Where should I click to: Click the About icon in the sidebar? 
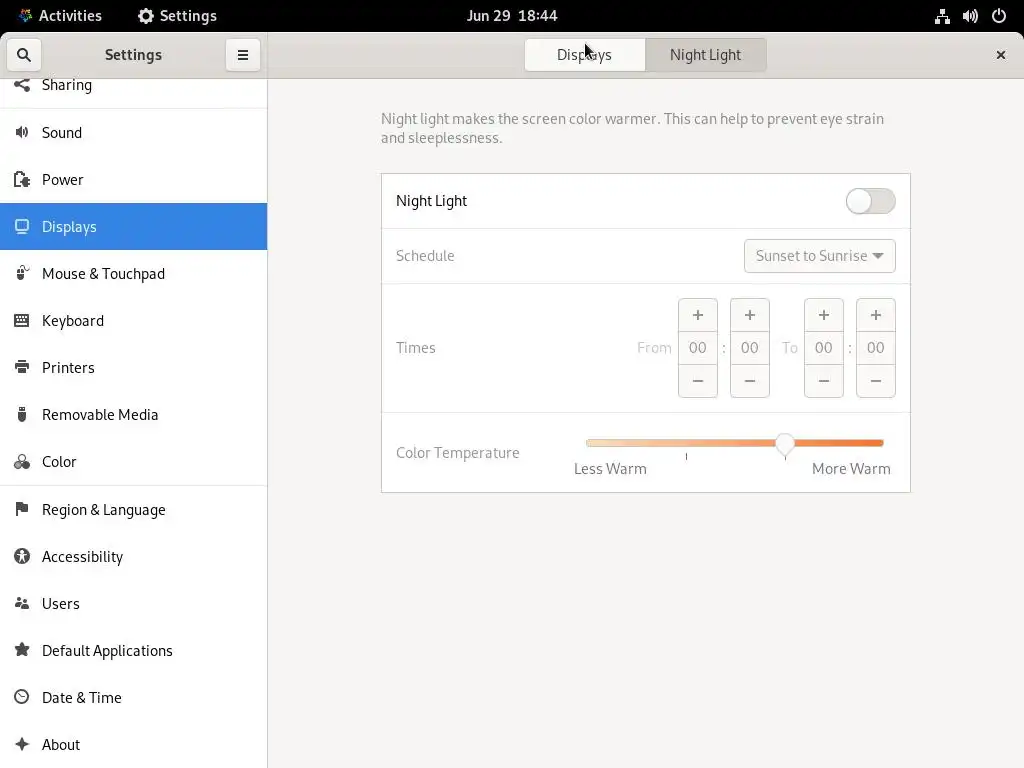click(x=22, y=744)
